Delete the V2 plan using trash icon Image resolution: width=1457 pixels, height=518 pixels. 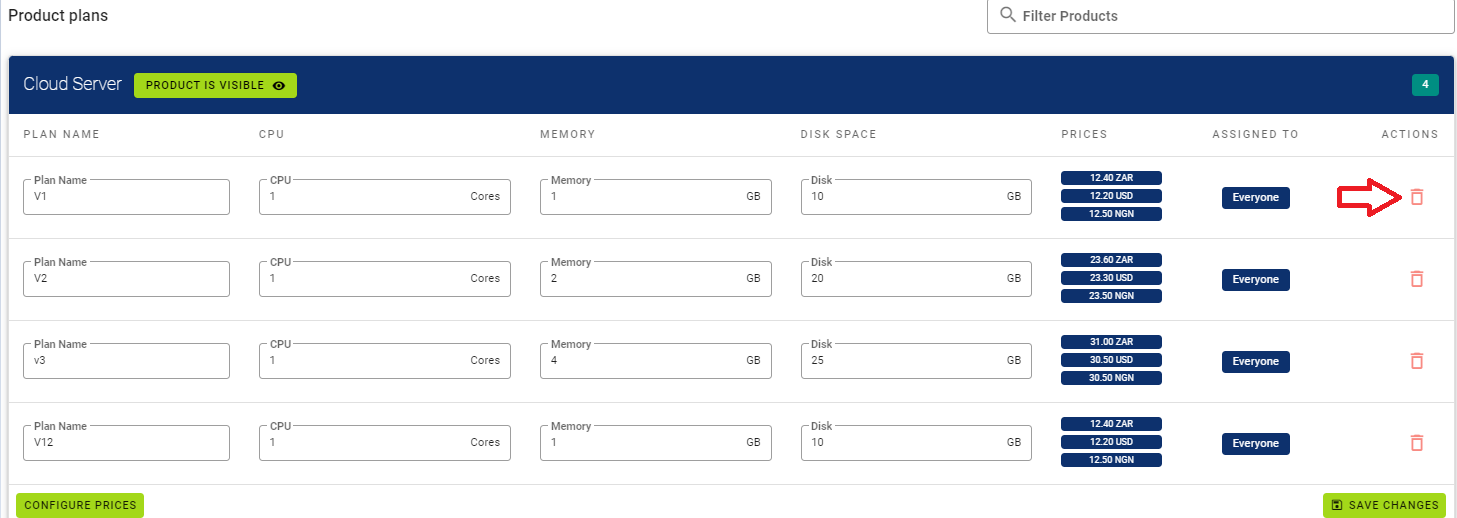pyautogui.click(x=1416, y=279)
